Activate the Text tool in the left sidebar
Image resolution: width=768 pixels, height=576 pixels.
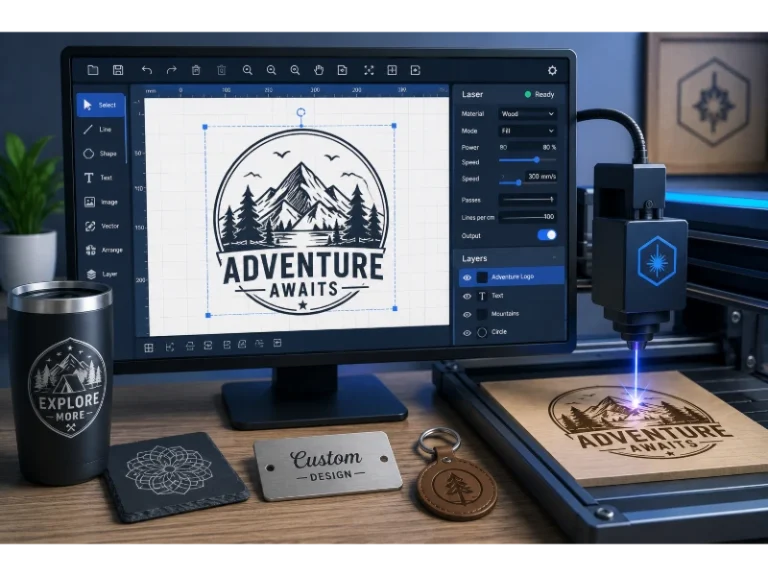click(100, 177)
